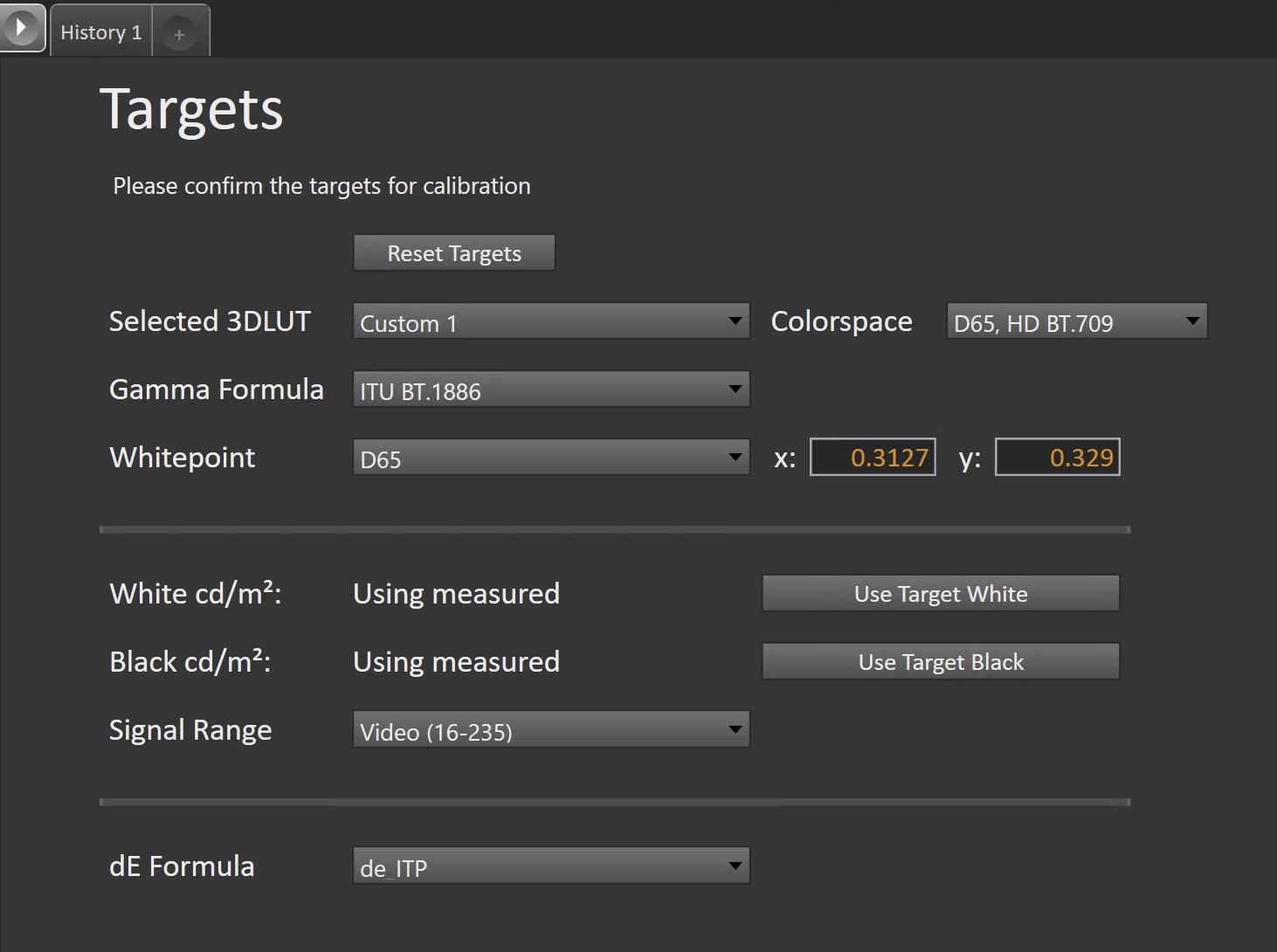Click the Whitepoint dropdown arrow
The width and height of the screenshot is (1277, 952).
coord(735,458)
